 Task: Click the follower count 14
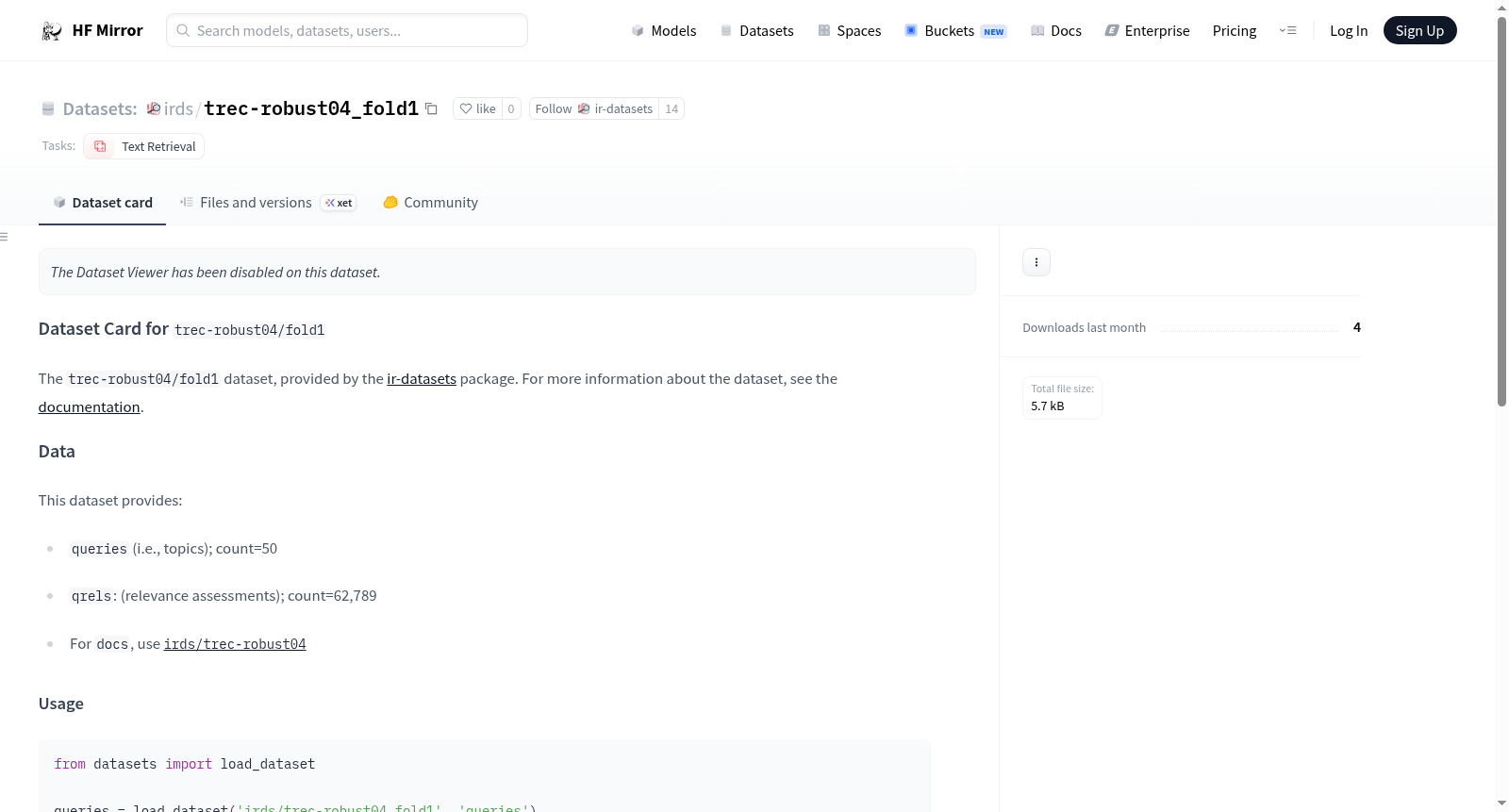click(x=672, y=108)
